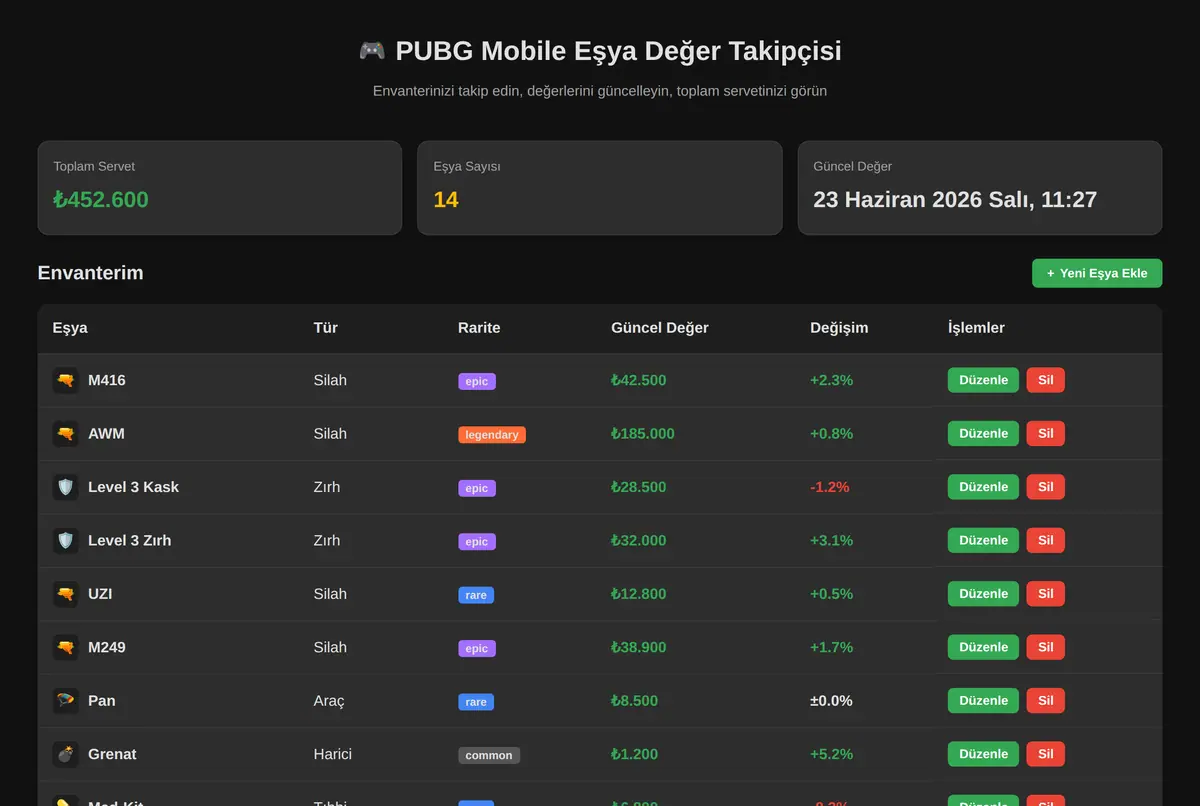Screen dimensions: 1200x806
Task: Delete the M416 row with Sil
Action: [1045, 380]
